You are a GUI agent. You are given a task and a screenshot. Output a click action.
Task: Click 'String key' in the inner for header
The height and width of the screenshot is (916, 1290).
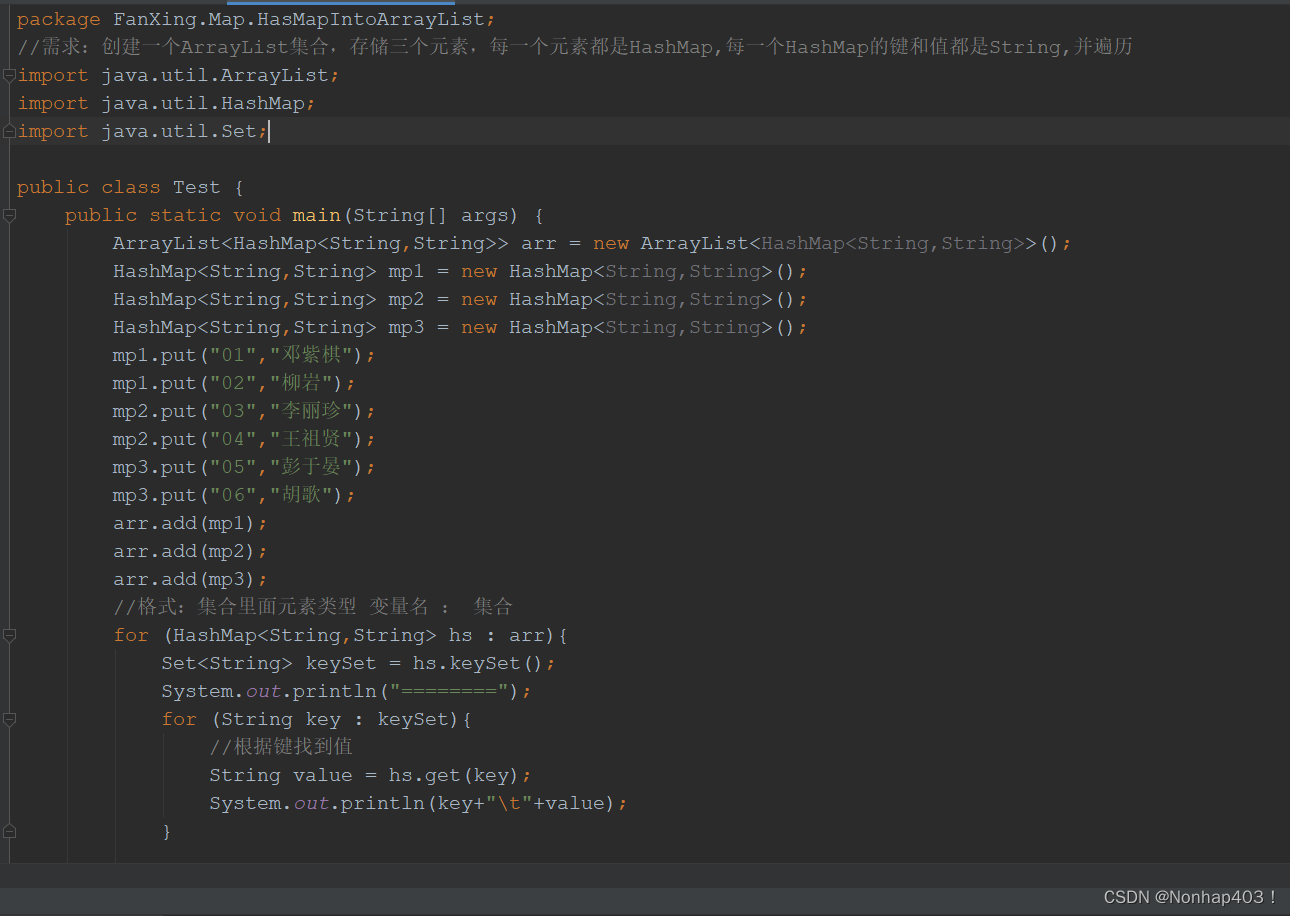tap(281, 719)
